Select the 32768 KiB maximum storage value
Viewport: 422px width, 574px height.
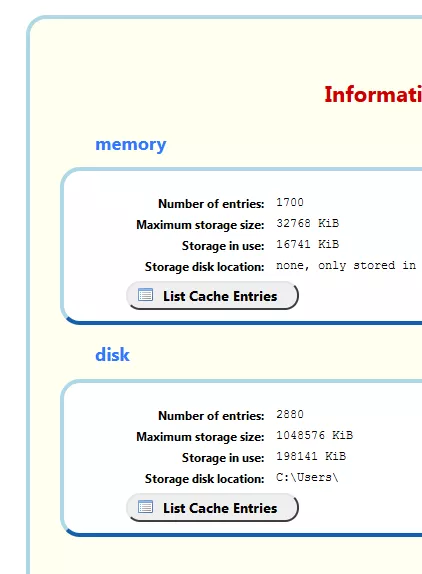point(307,223)
